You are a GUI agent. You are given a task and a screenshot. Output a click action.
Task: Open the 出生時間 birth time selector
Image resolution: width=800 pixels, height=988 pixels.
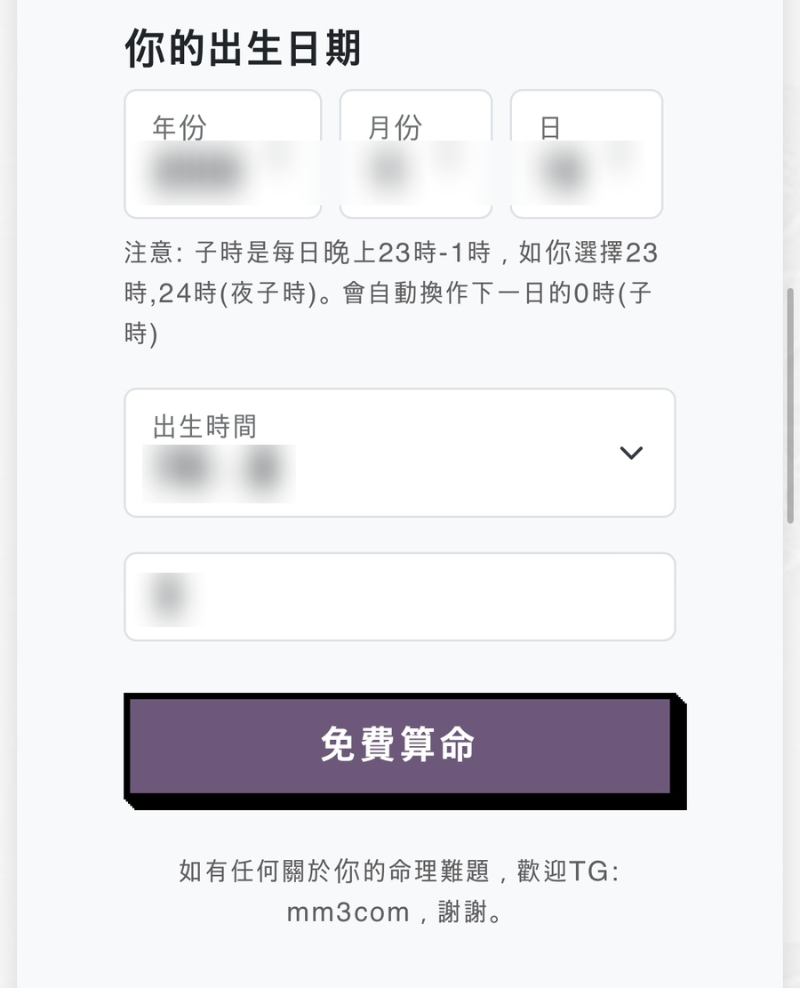(400, 453)
